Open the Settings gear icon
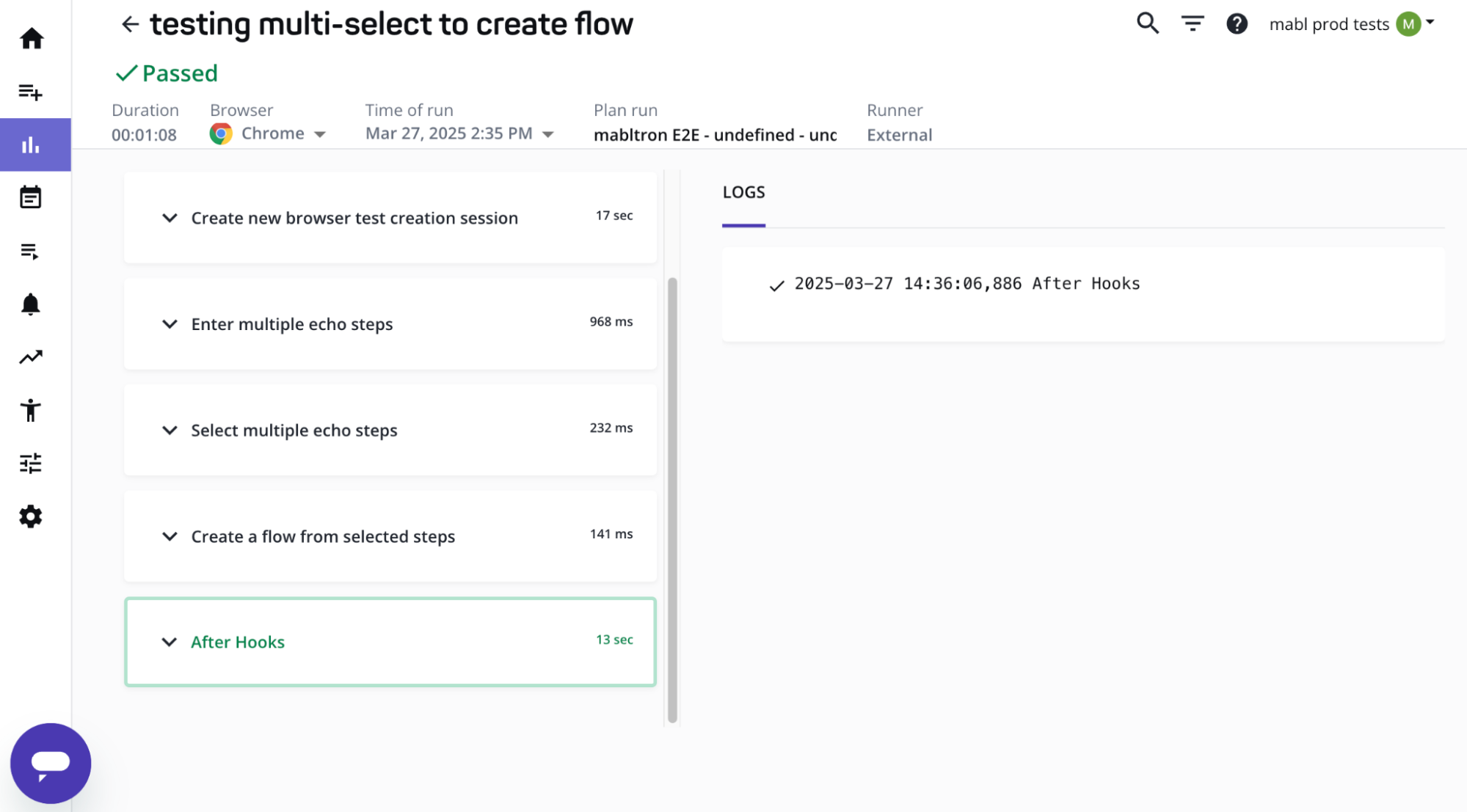Image resolution: width=1467 pixels, height=812 pixels. pos(31,516)
